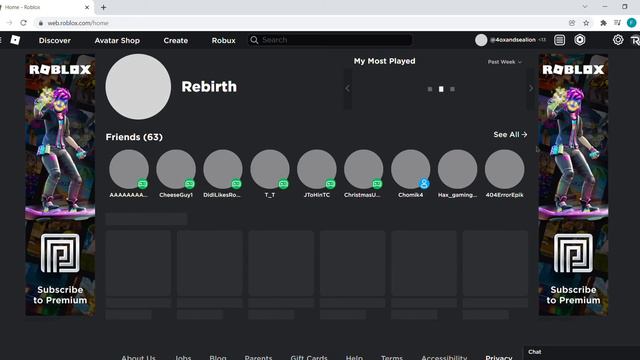
Task: Open friend JToHinTC avatar
Action: [317, 169]
